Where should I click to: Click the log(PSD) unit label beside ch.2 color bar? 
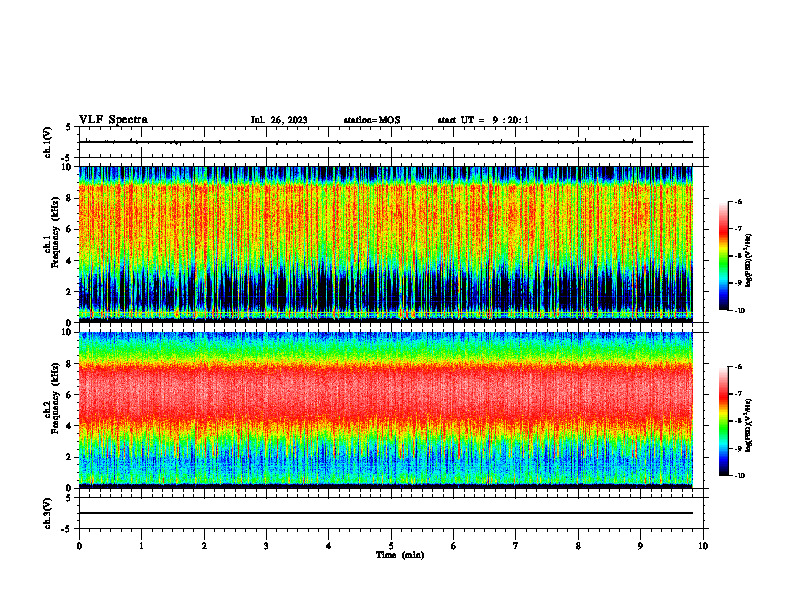coord(749,426)
